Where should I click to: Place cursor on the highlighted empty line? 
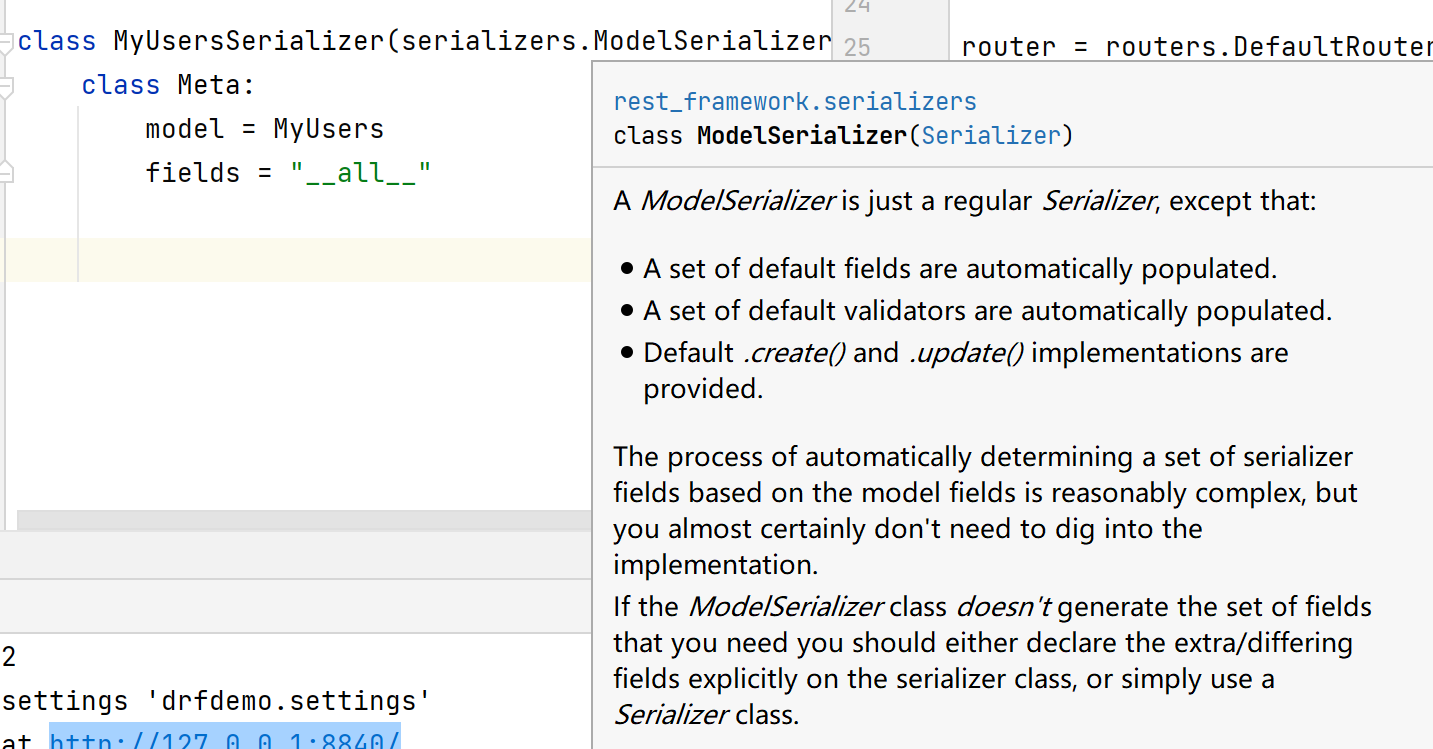tap(300, 260)
